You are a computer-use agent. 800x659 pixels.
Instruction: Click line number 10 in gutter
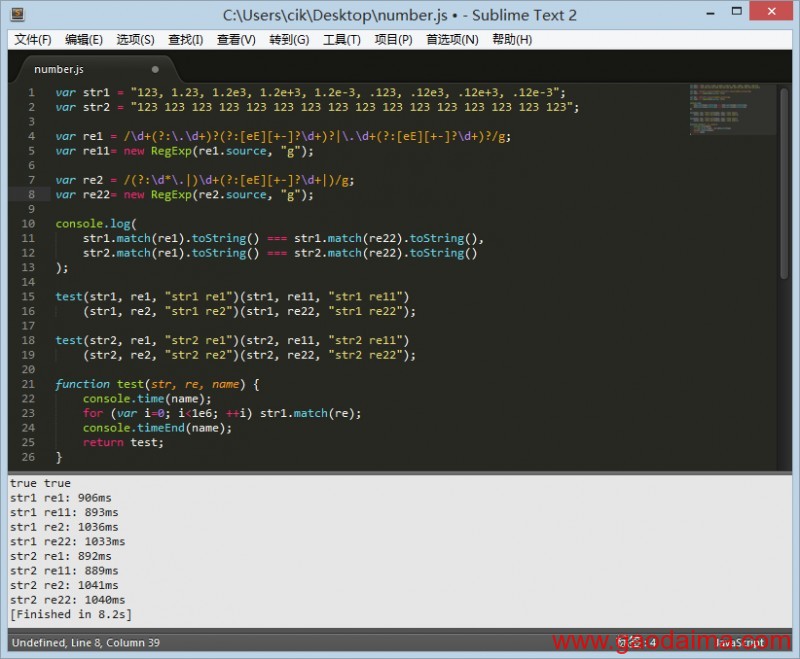28,223
